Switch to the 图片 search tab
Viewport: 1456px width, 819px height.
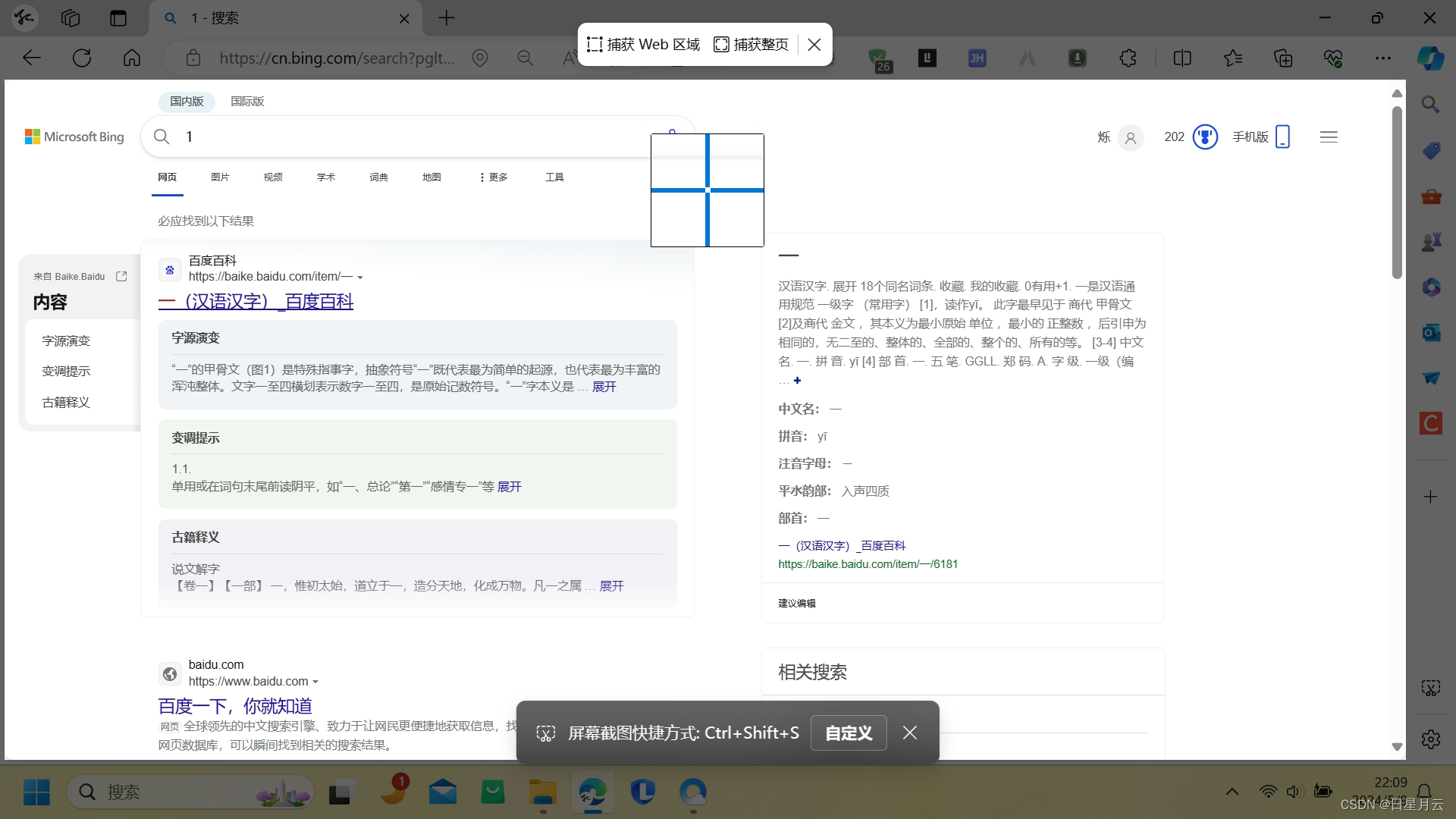220,177
